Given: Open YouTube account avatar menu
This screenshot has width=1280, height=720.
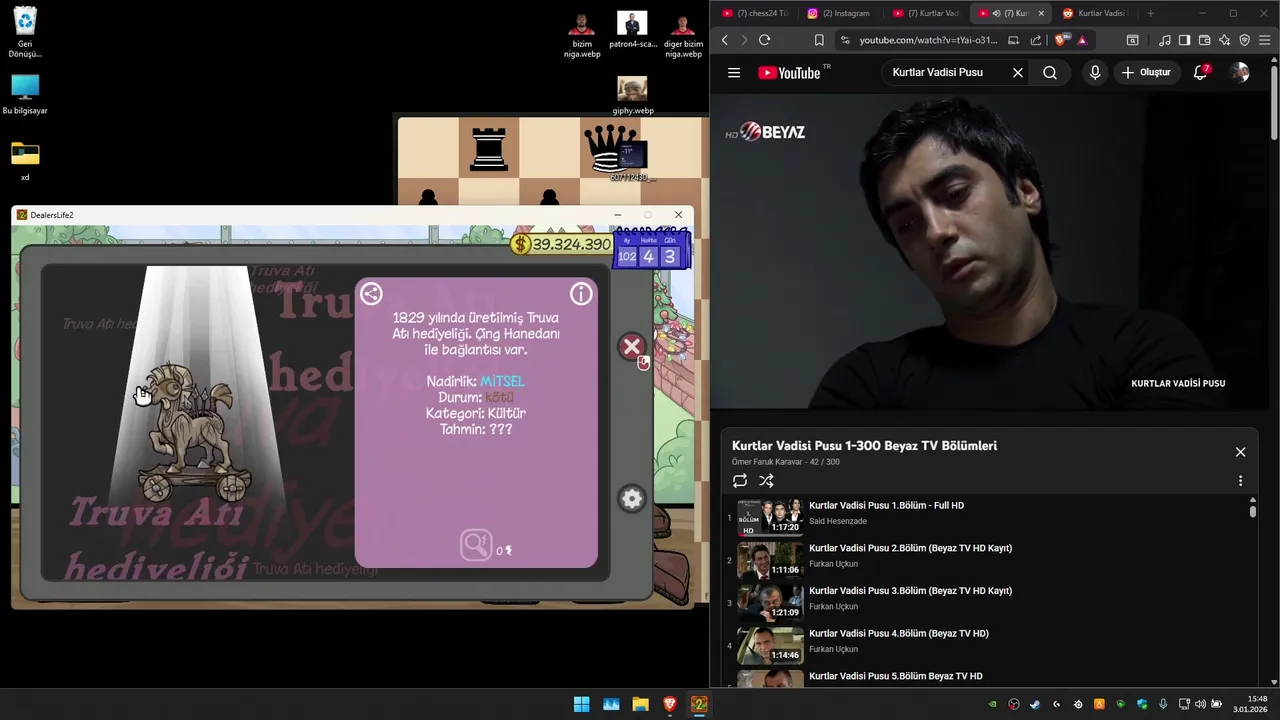Looking at the screenshot, I should pyautogui.click(x=1239, y=72).
